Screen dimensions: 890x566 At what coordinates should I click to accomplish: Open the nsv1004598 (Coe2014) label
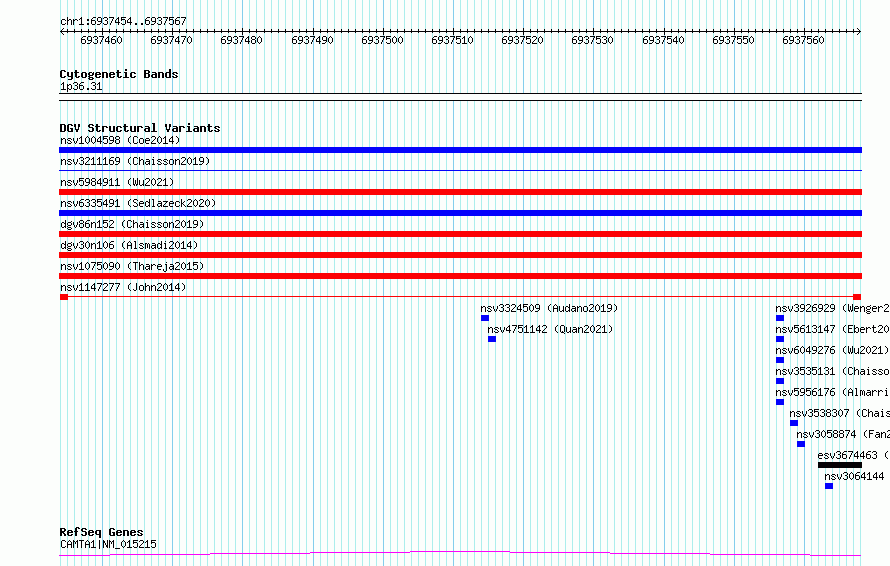click(x=120, y=140)
